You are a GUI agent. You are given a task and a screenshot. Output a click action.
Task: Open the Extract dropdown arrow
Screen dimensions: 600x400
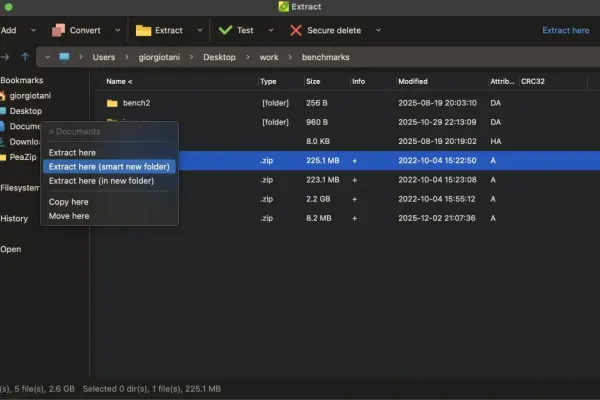click(x=200, y=30)
